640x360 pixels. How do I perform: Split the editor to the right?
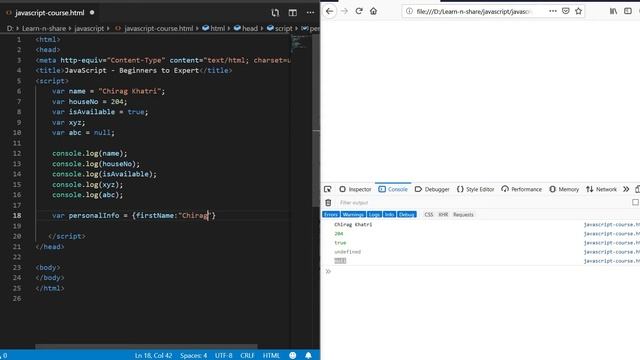point(293,13)
